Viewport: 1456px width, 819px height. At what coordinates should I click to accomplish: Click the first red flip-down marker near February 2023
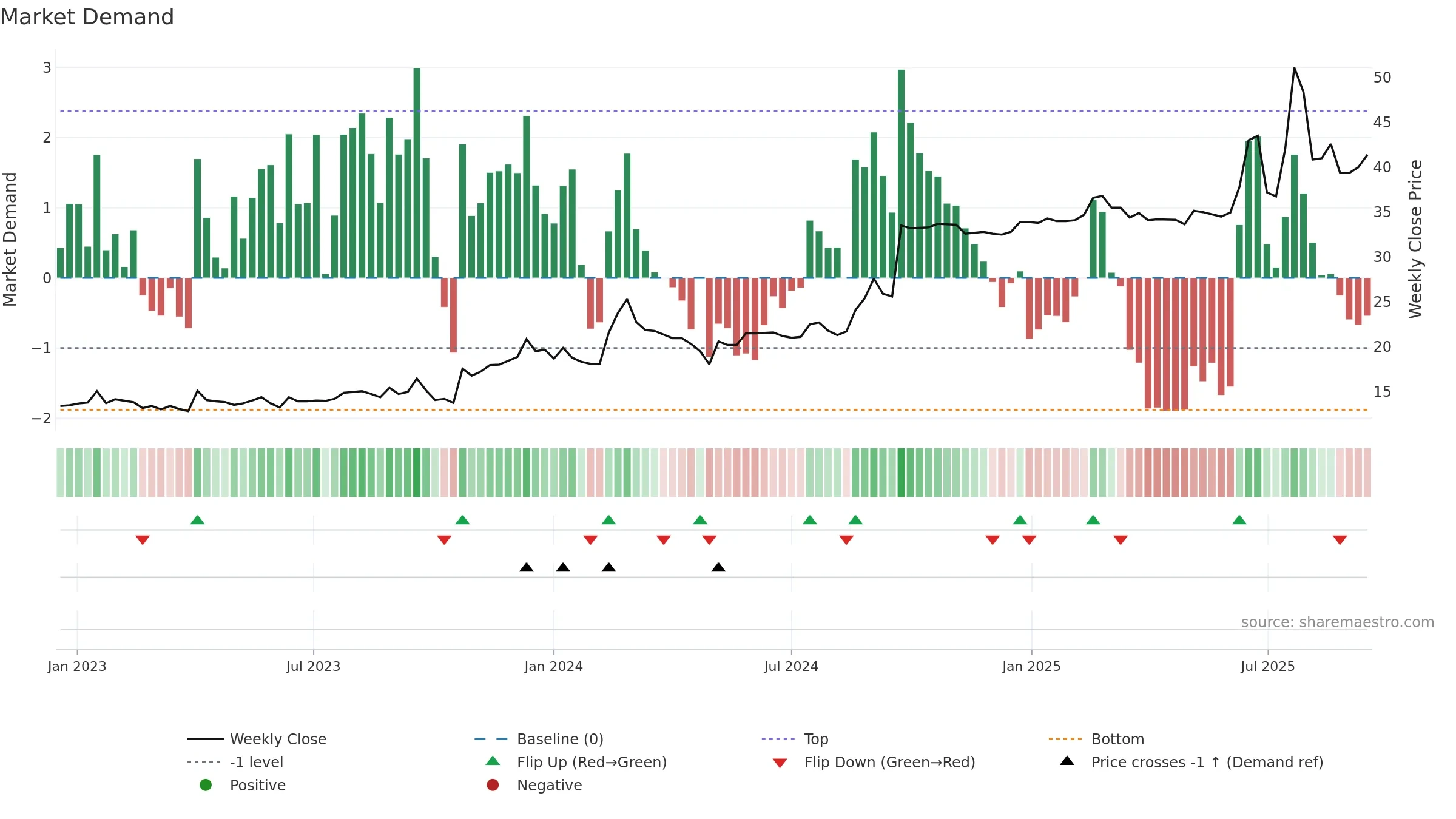click(143, 540)
